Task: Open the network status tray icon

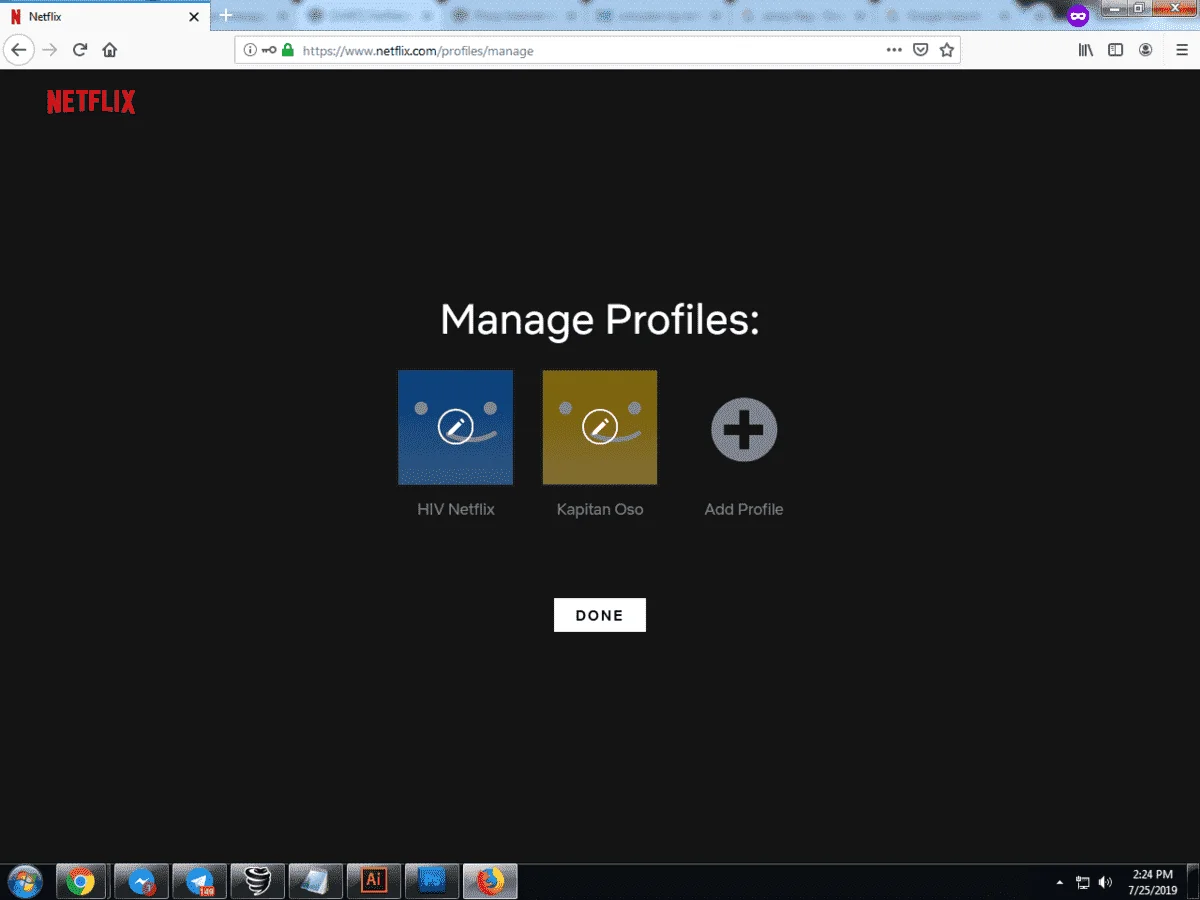Action: (1083, 882)
